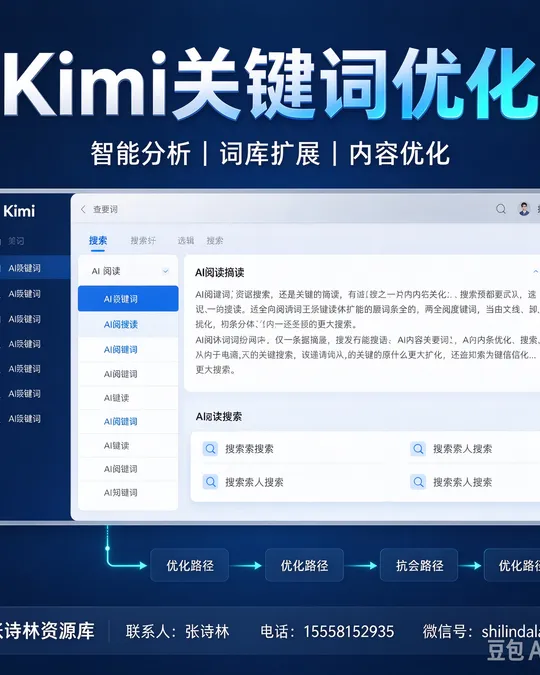540x675 pixels.
Task: Click the magnifier icon beside 搜索索搜索
Action: pyautogui.click(x=210, y=449)
